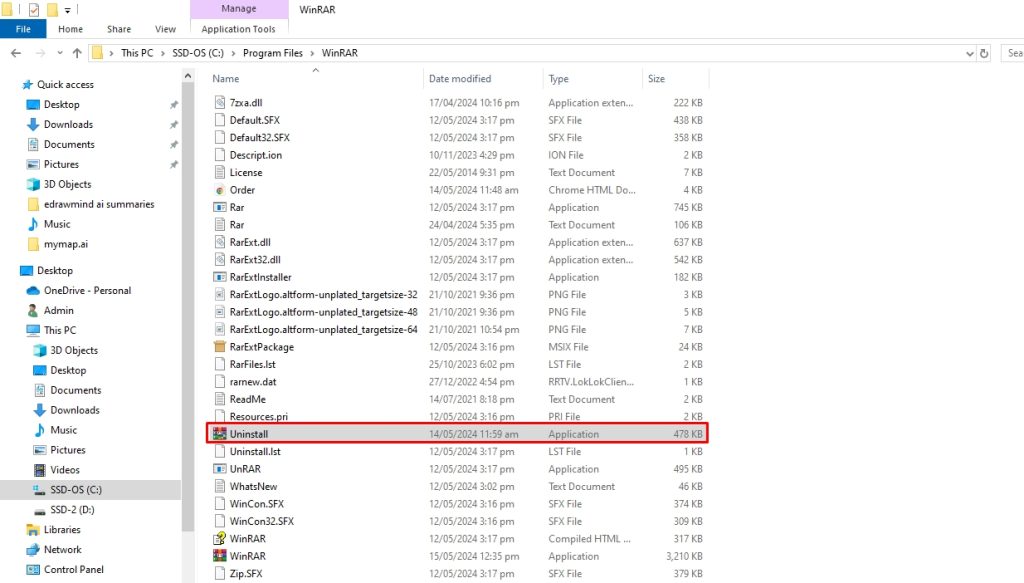The image size is (1024, 583).
Task: Click the UnRAR application icon
Action: coord(219,469)
